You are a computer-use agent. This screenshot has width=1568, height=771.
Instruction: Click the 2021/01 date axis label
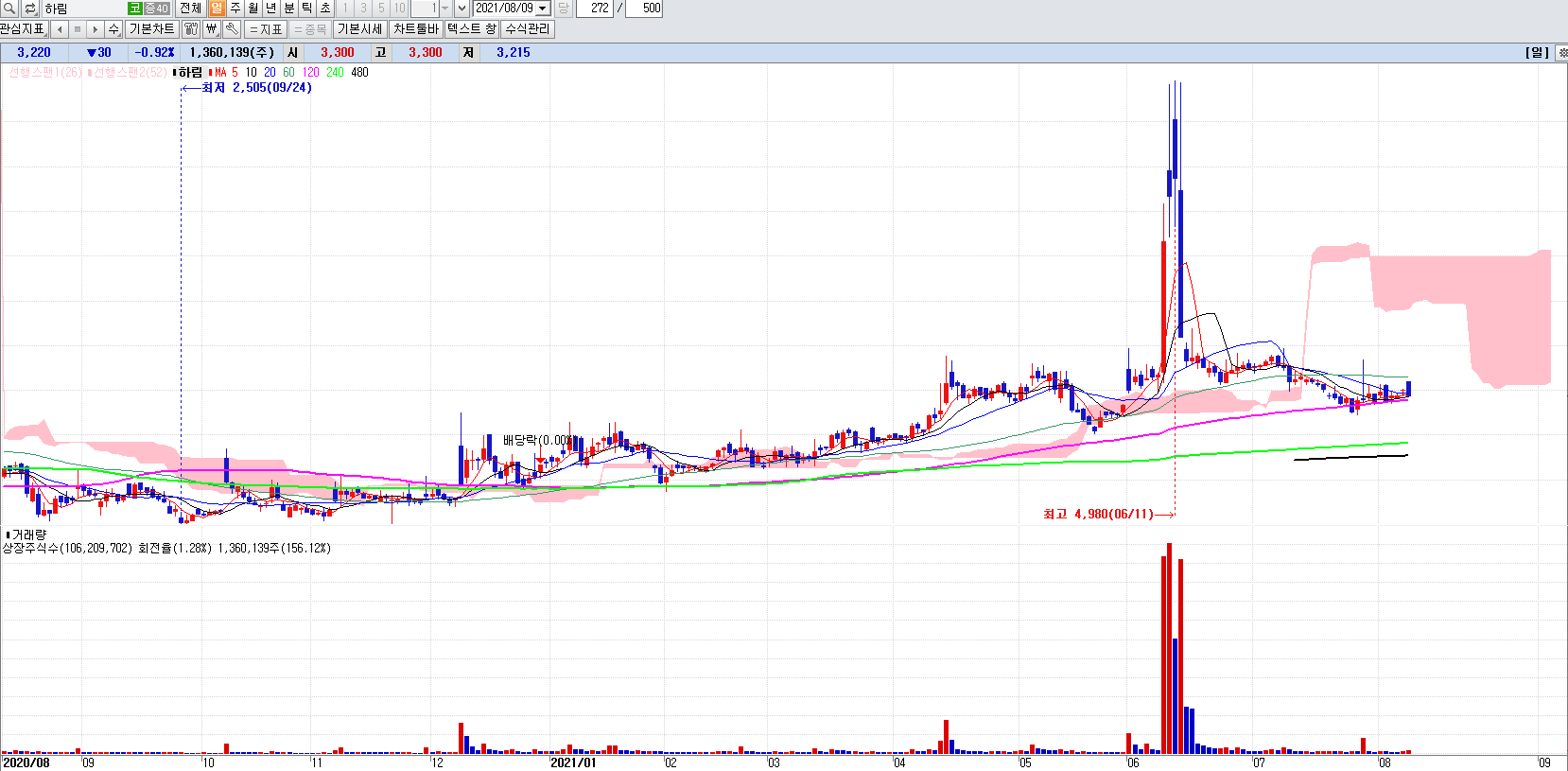tap(573, 762)
